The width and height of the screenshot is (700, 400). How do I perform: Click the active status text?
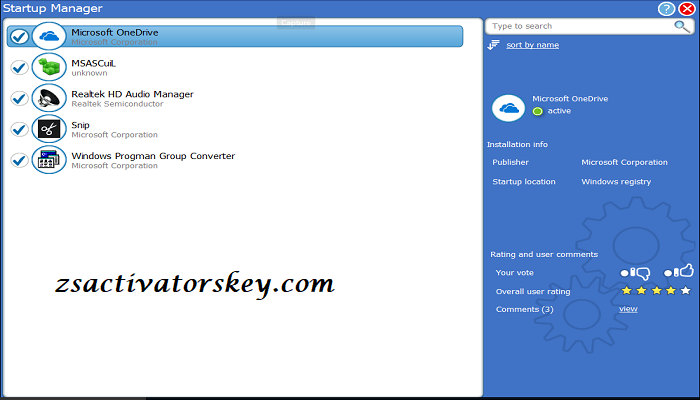point(559,111)
